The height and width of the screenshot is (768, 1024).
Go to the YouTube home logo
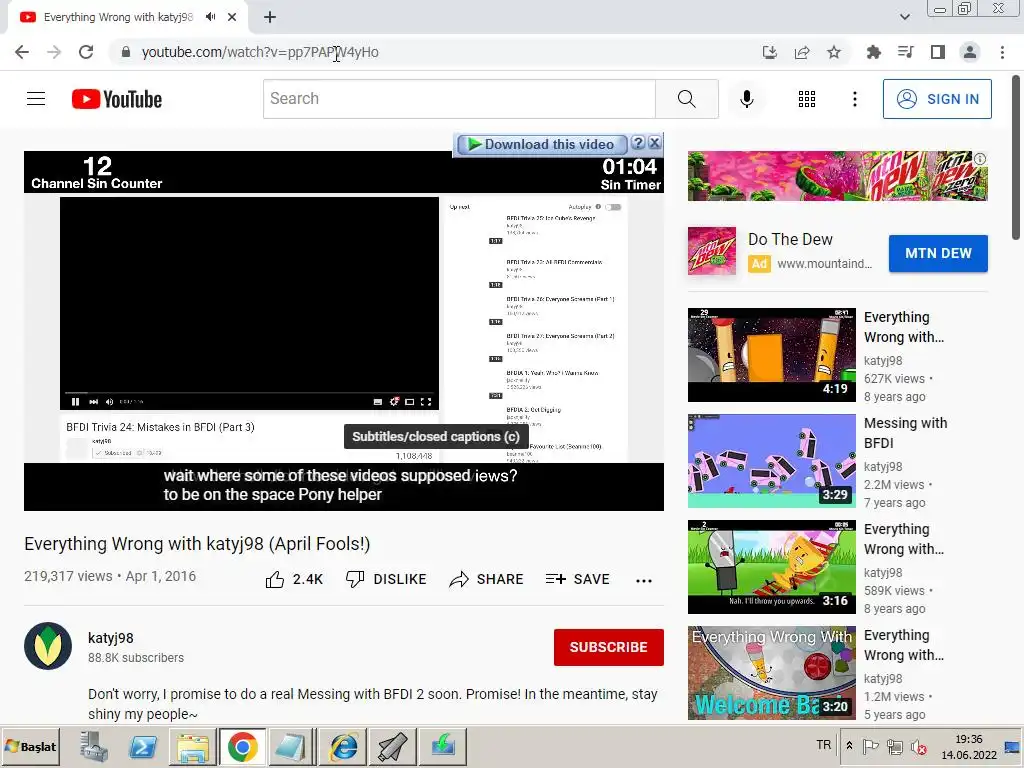pos(117,99)
